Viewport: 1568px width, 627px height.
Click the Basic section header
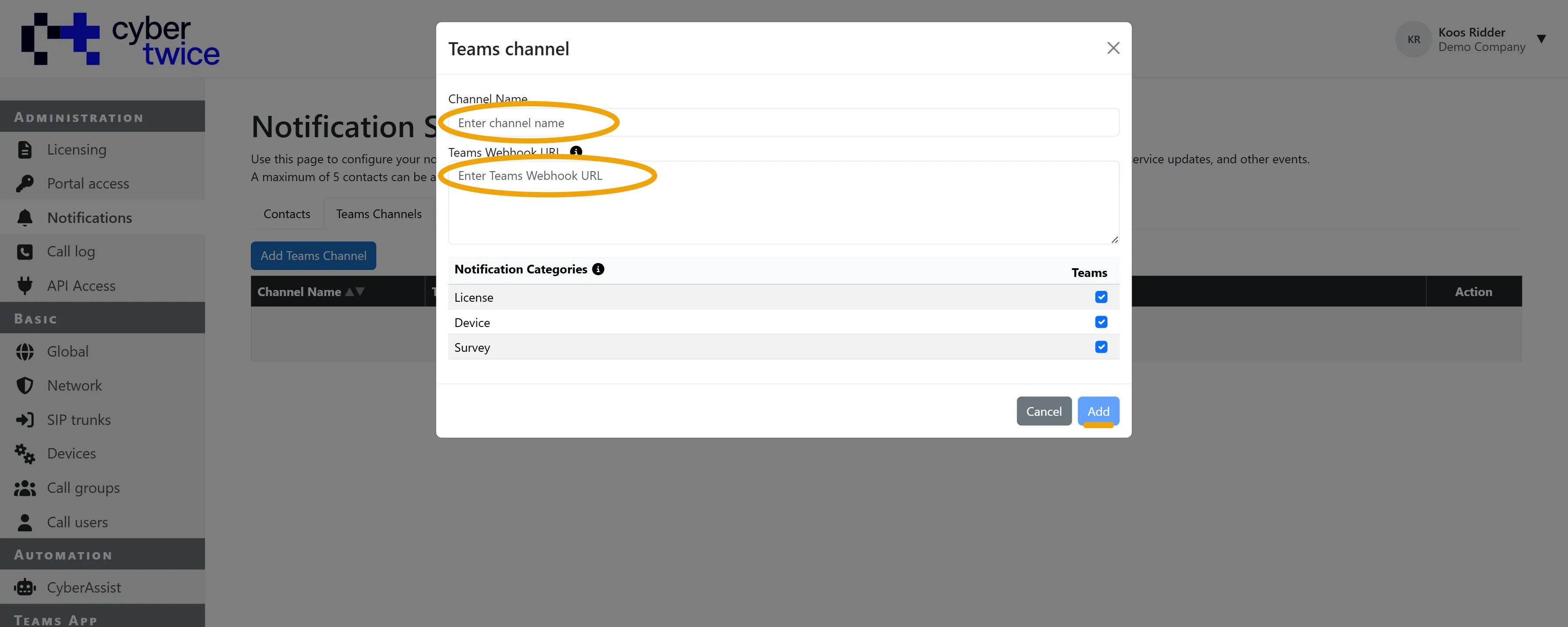pyautogui.click(x=102, y=318)
